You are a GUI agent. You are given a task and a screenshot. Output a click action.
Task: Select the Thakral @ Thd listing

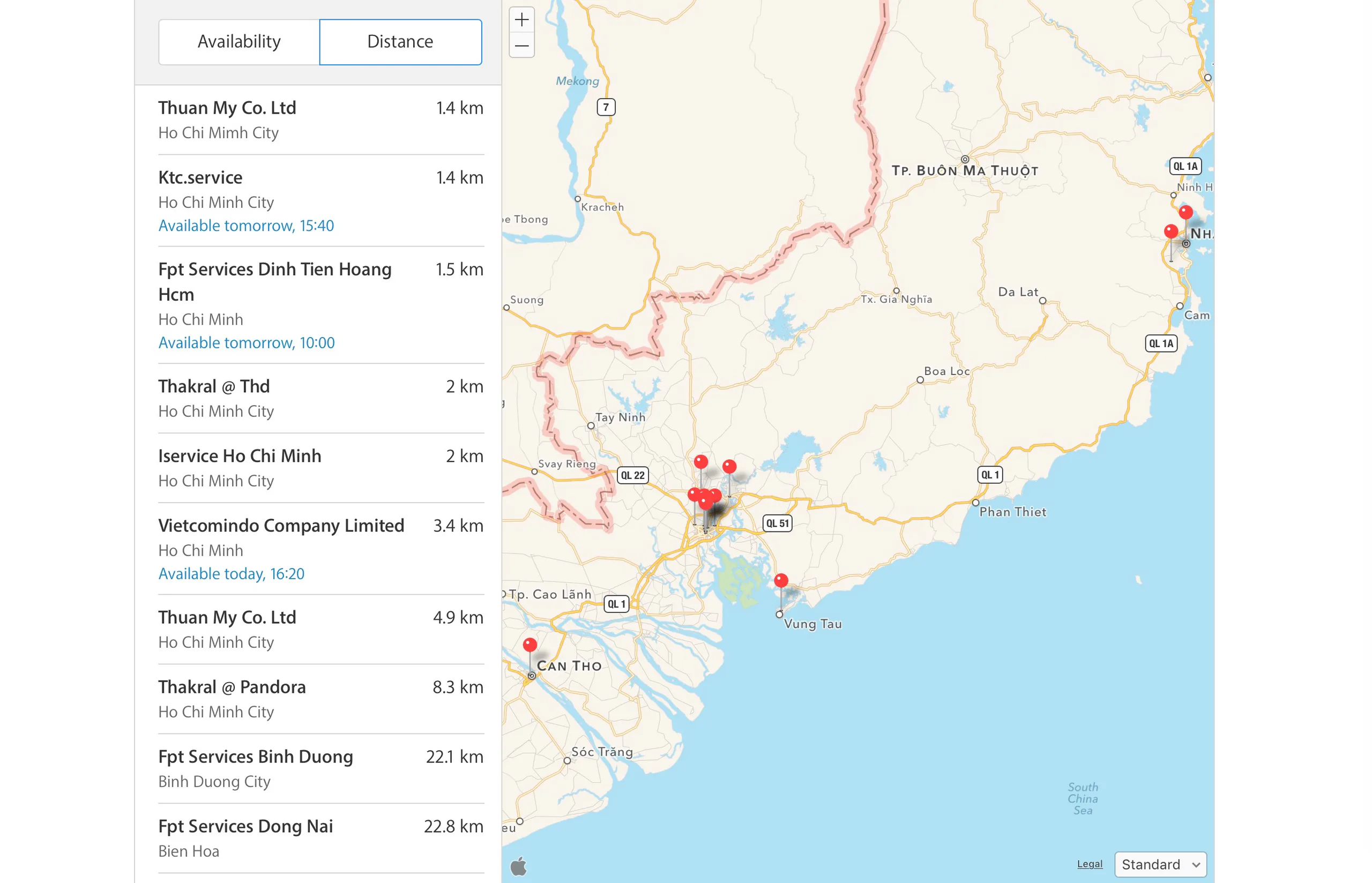(321, 399)
